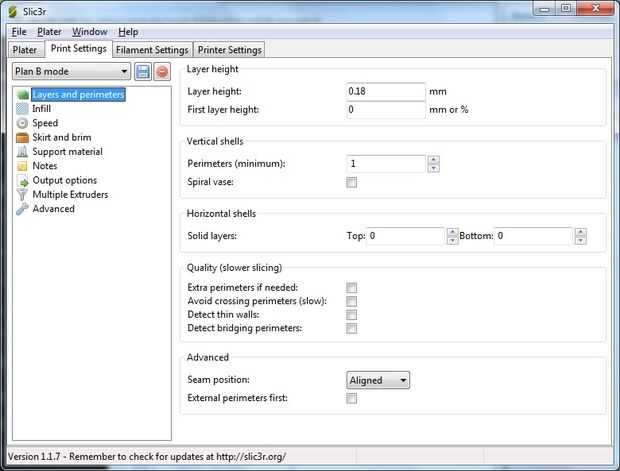This screenshot has height=471, width=620.
Task: Toggle Detect bridging perimeters checkbox
Action: [352, 328]
